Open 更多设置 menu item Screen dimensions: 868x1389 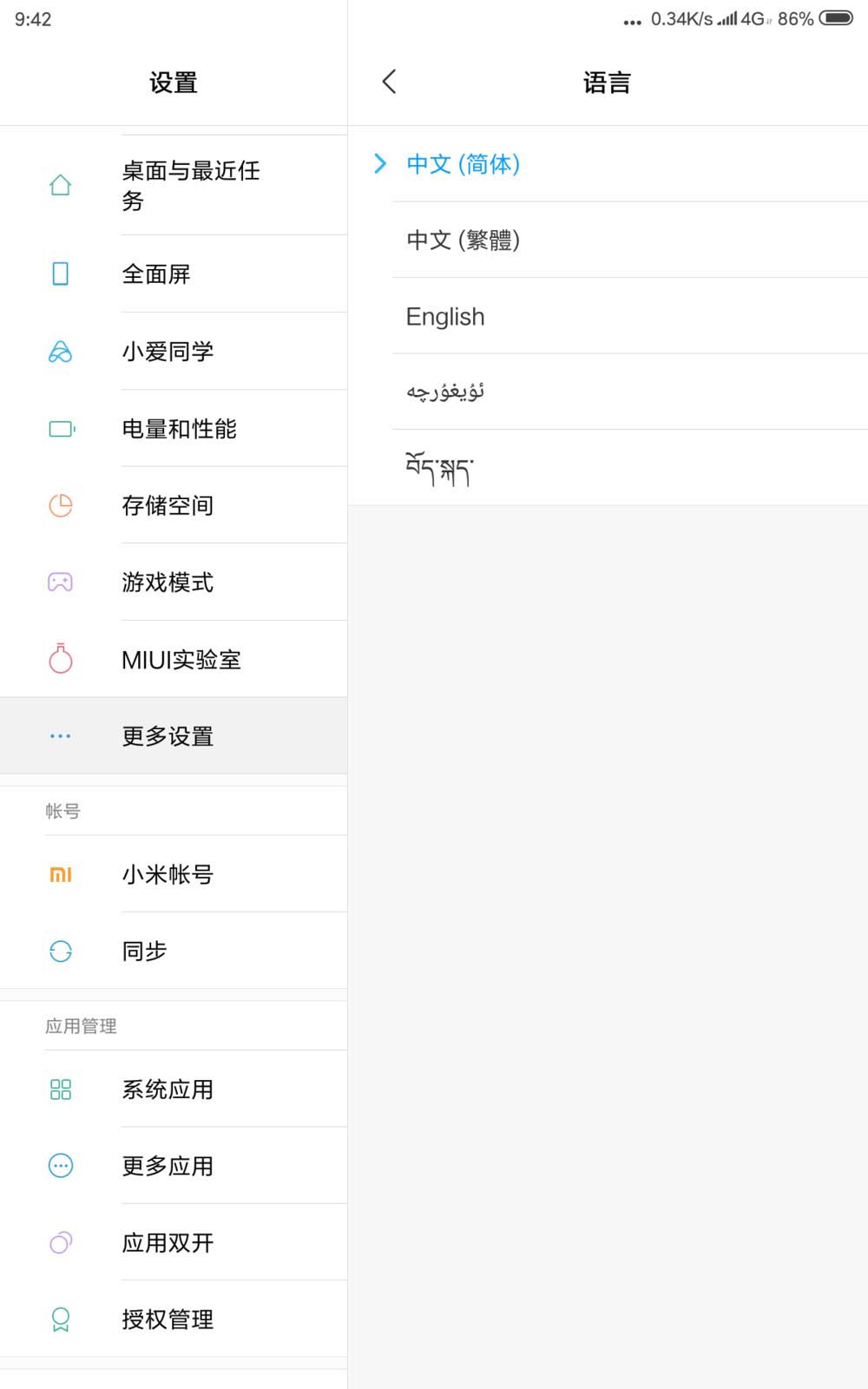[168, 736]
